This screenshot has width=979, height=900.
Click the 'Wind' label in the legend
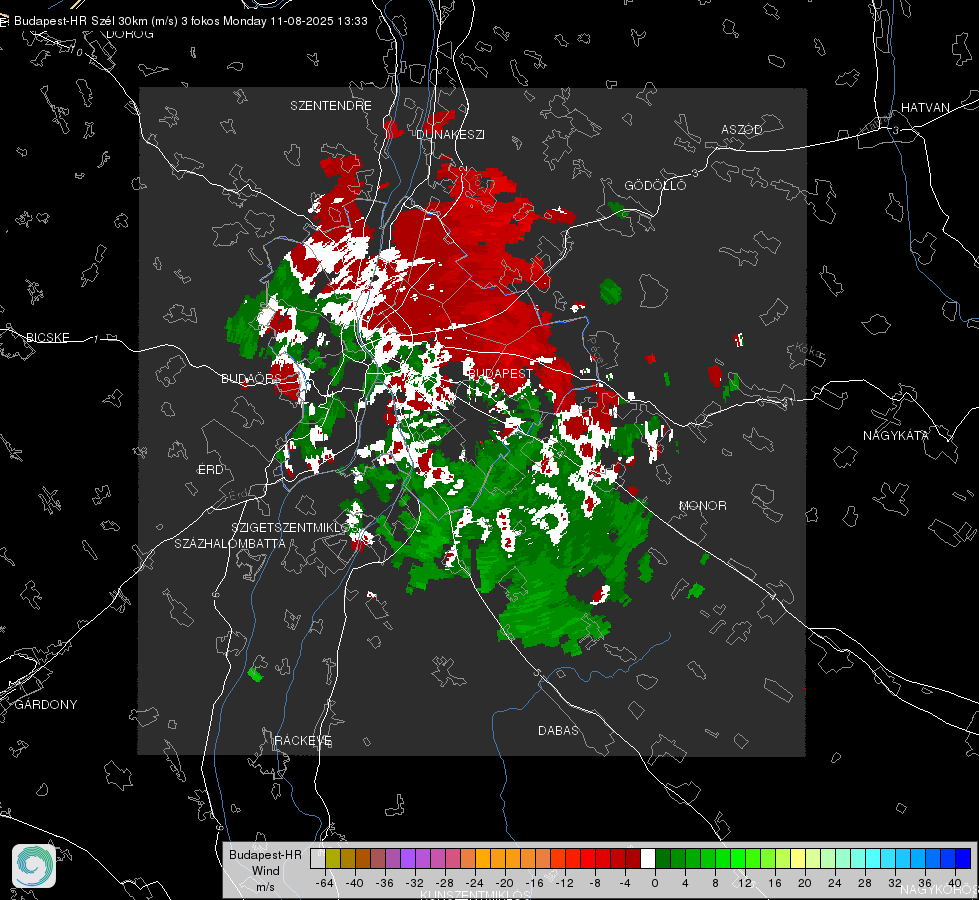(265, 871)
